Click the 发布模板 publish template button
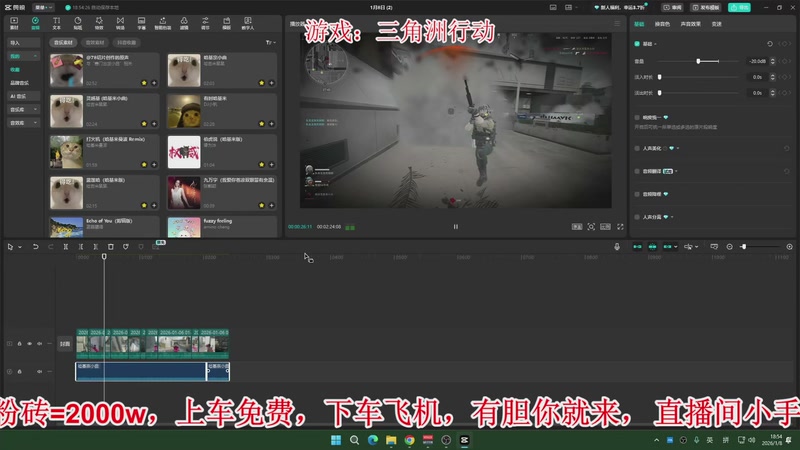Screen dimensions: 800x450 click(706, 7)
